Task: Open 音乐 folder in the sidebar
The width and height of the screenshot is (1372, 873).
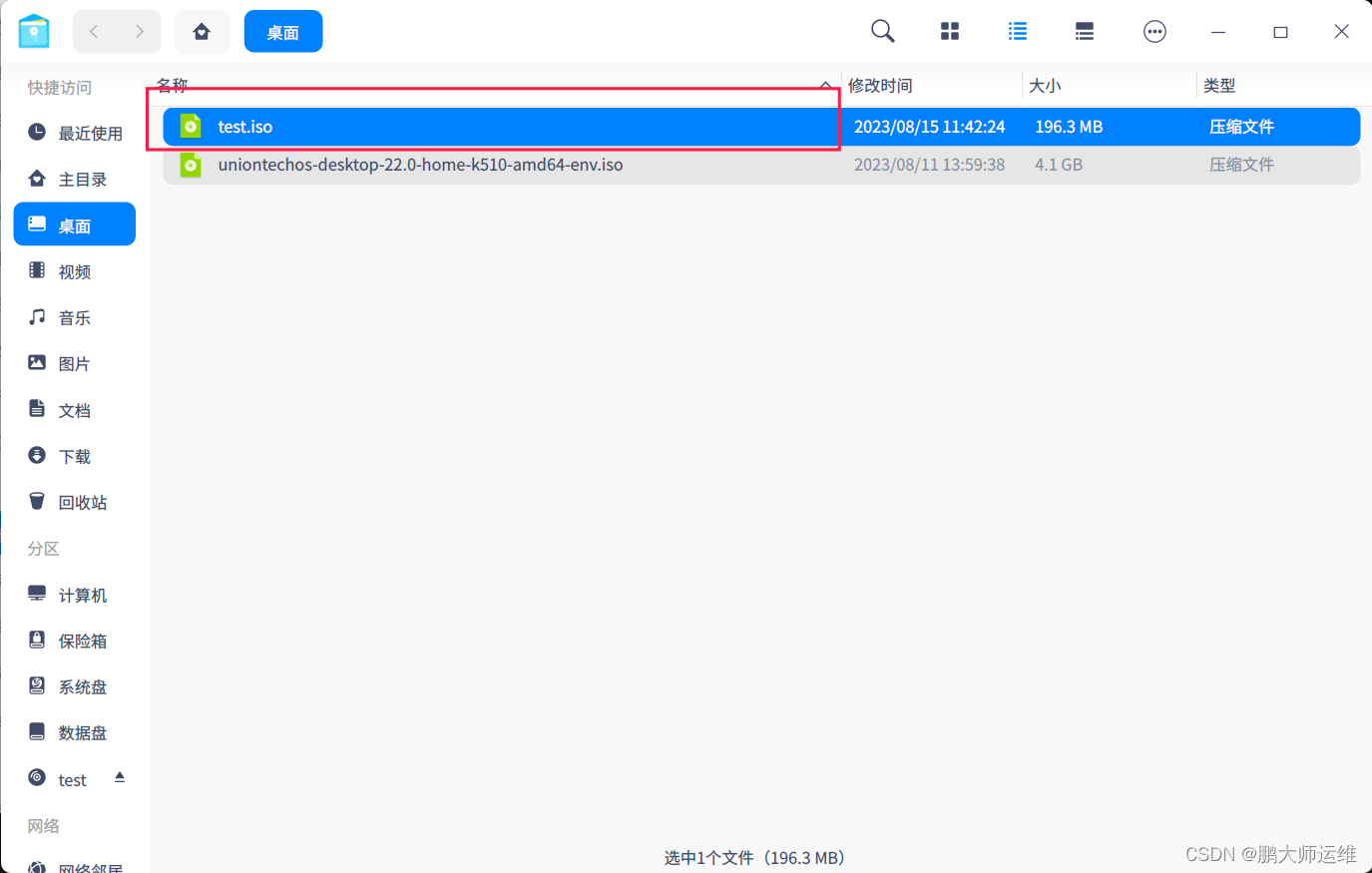Action: pyautogui.click(x=75, y=317)
